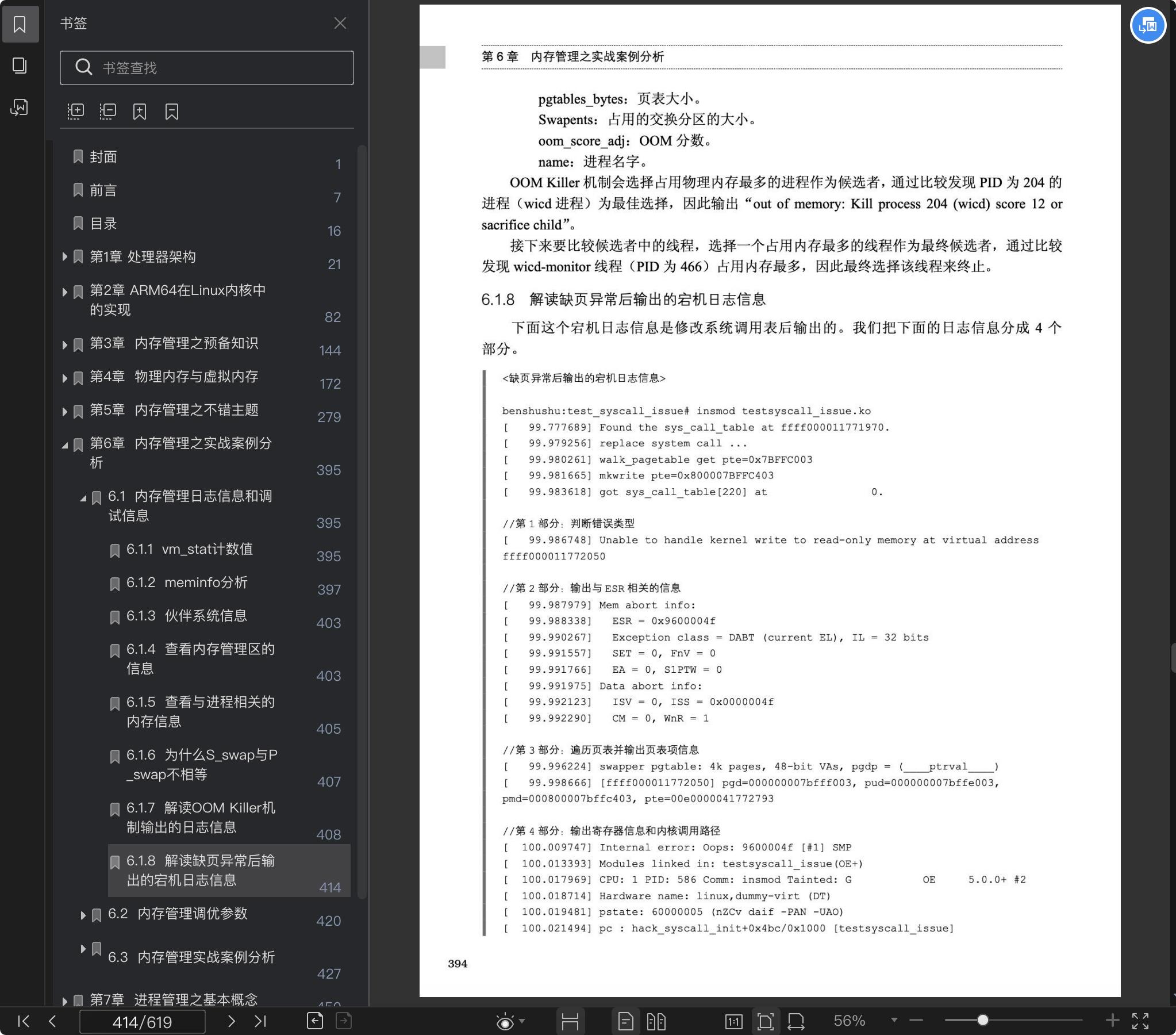Expand 第3章 内存管理之预备知识 bookmark
The image size is (1176, 1035).
tap(64, 345)
